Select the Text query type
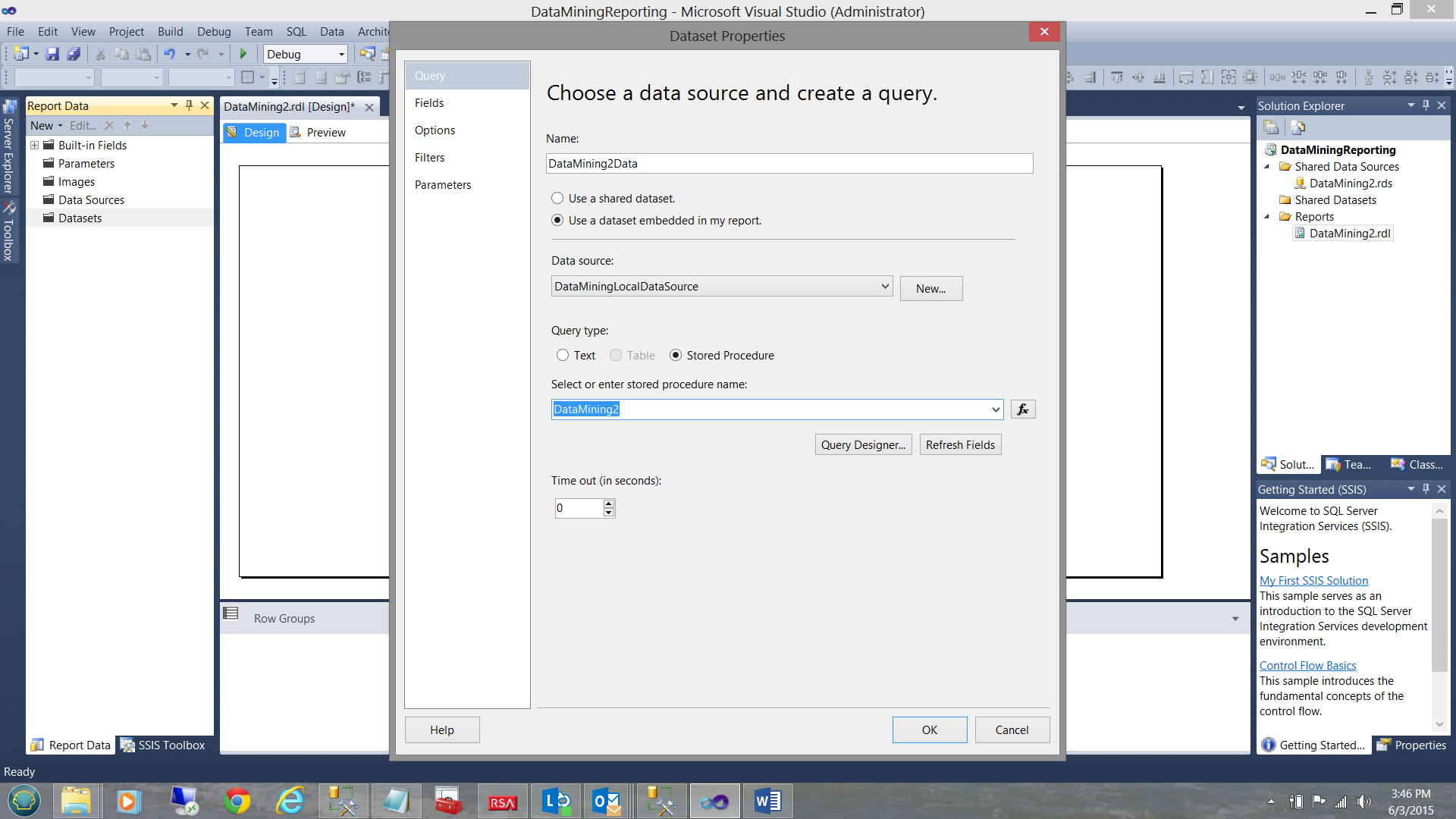The height and width of the screenshot is (819, 1456). (x=563, y=356)
